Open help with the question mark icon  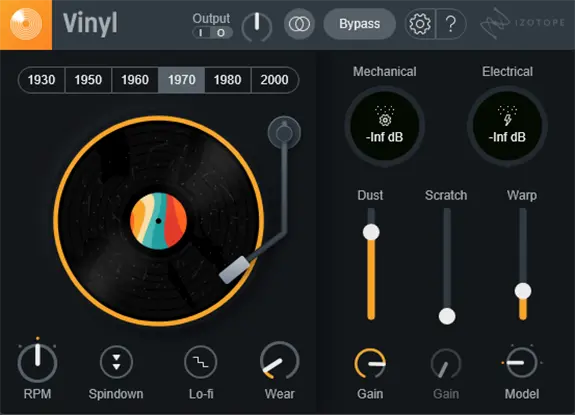[451, 24]
